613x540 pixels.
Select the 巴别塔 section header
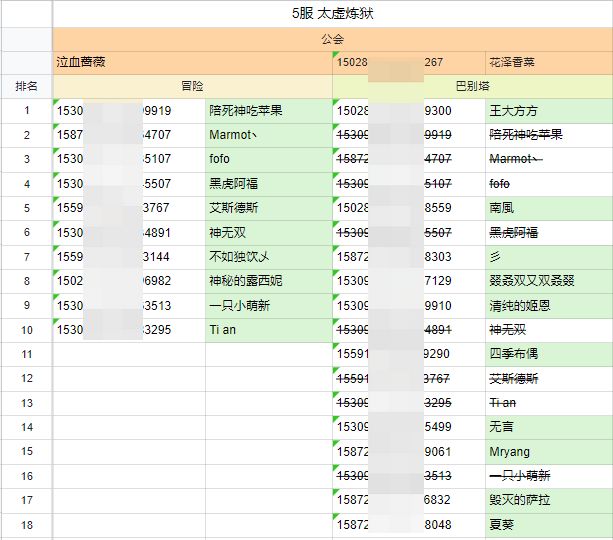pyautogui.click(x=473, y=86)
